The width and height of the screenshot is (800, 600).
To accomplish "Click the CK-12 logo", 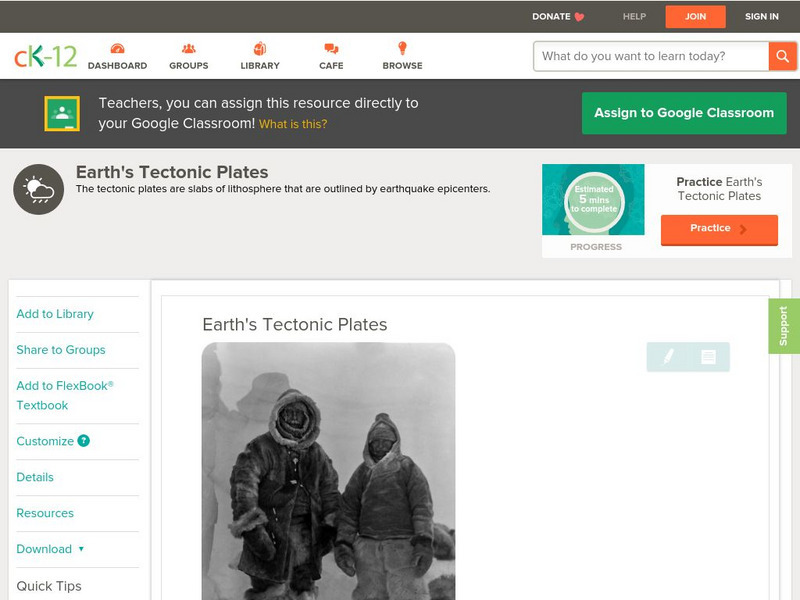I will pyautogui.click(x=45, y=56).
